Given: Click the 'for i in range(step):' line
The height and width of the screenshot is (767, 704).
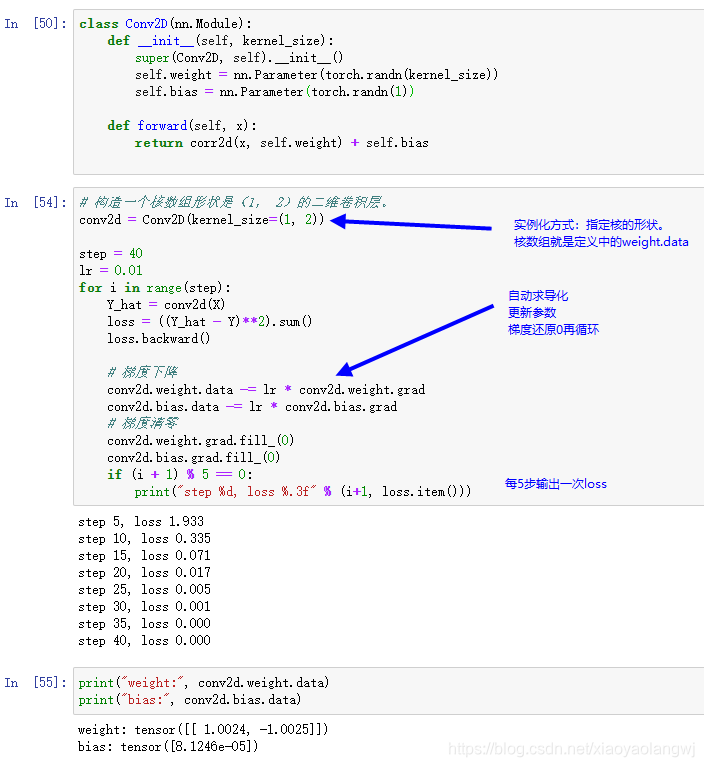Looking at the screenshot, I should pos(155,288).
